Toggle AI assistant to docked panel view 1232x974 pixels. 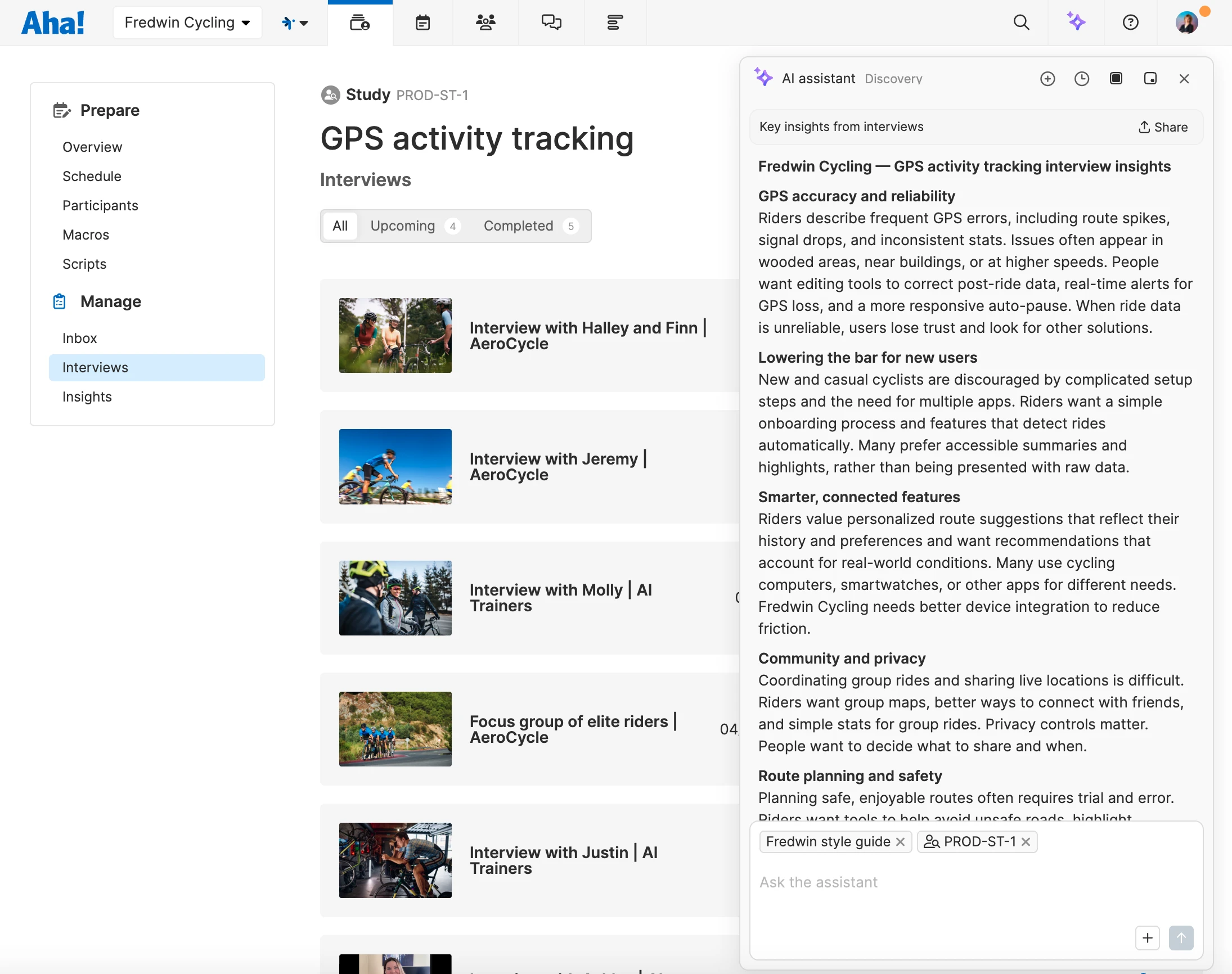1150,79
